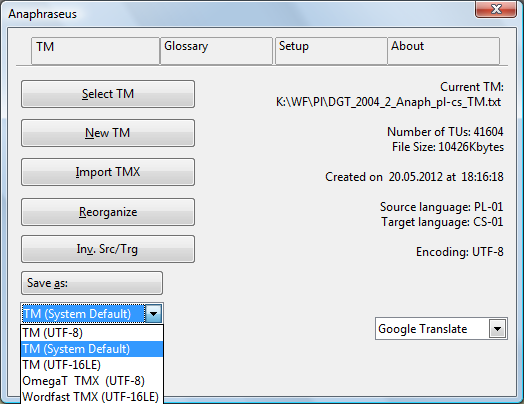
Task: Open the Glossary tab
Action: point(217,50)
